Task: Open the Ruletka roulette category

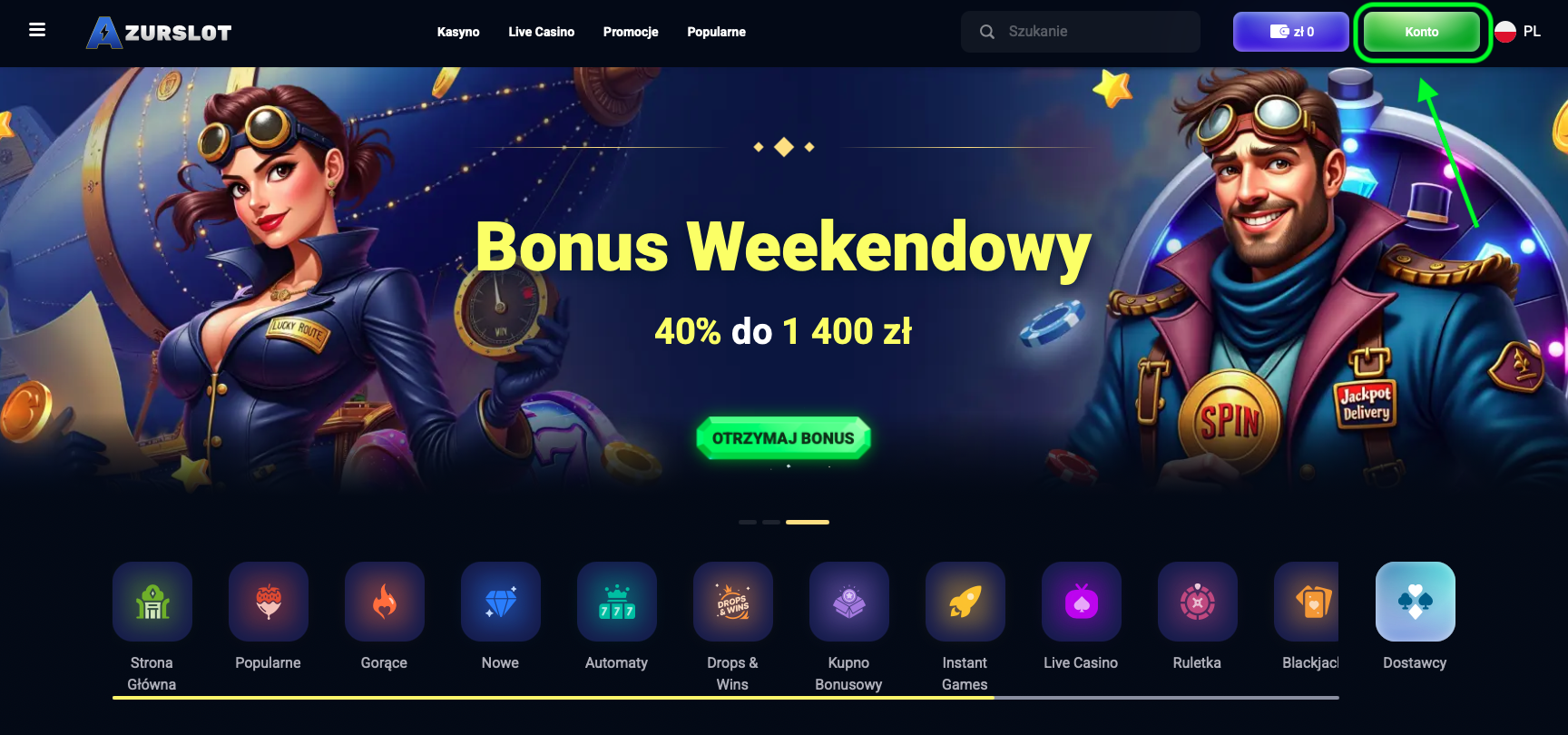Action: 1198,602
